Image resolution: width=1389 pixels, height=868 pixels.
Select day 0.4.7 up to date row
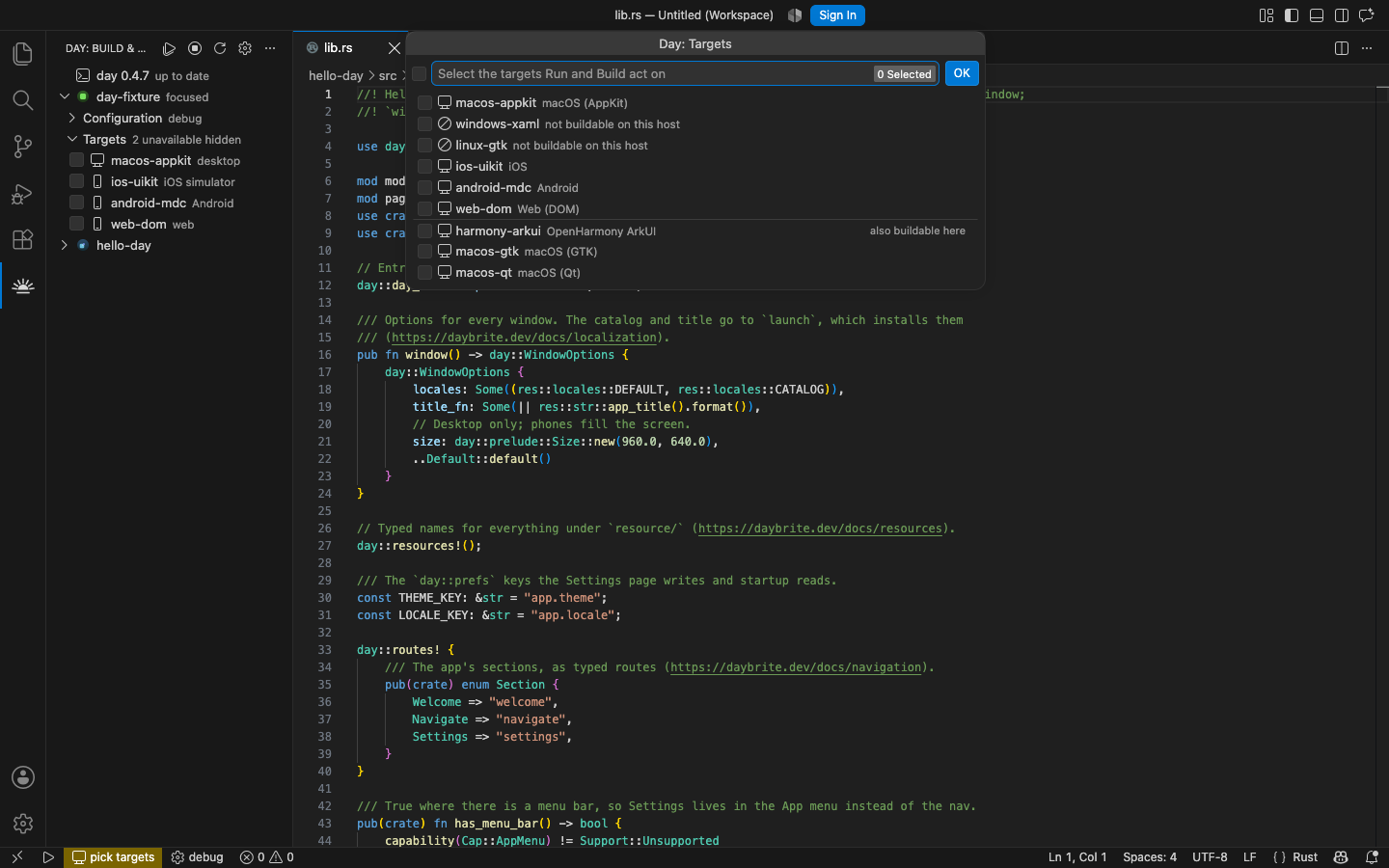pos(170,75)
